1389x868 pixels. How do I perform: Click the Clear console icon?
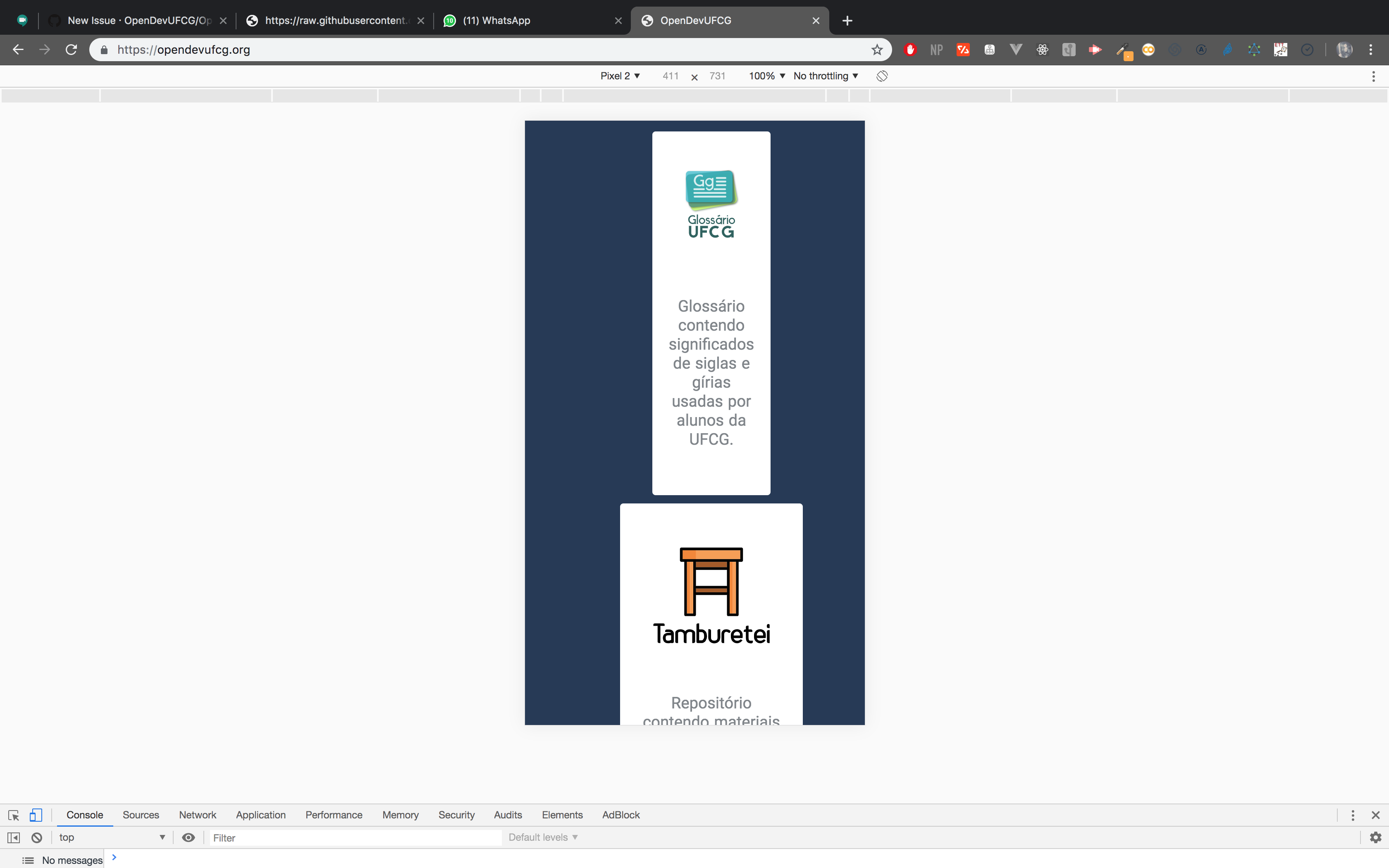click(x=37, y=837)
